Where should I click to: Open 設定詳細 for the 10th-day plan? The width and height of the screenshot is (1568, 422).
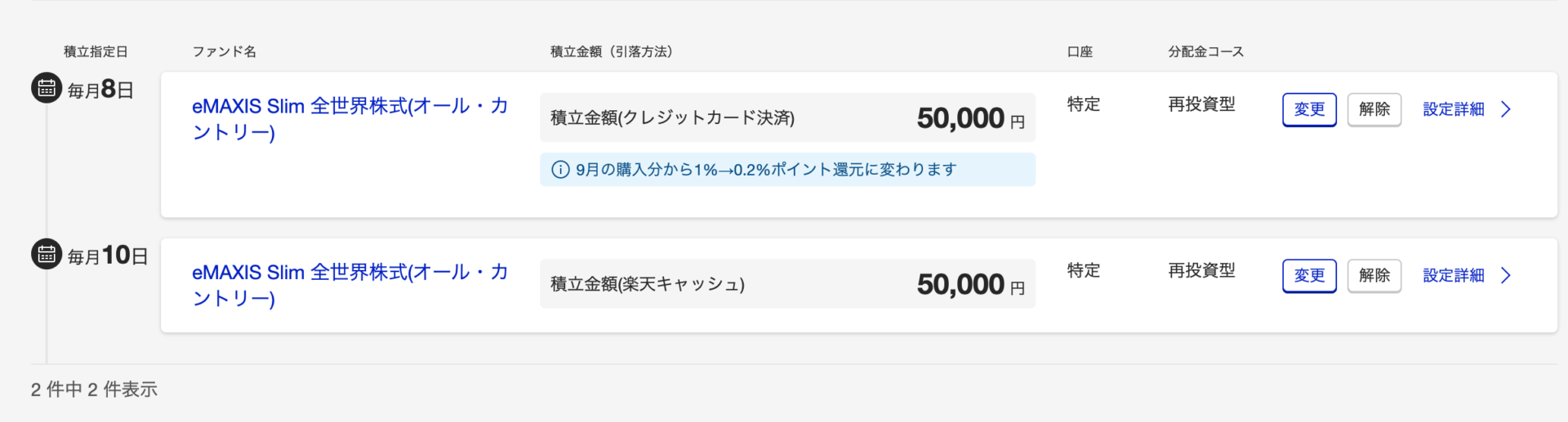1454,276
